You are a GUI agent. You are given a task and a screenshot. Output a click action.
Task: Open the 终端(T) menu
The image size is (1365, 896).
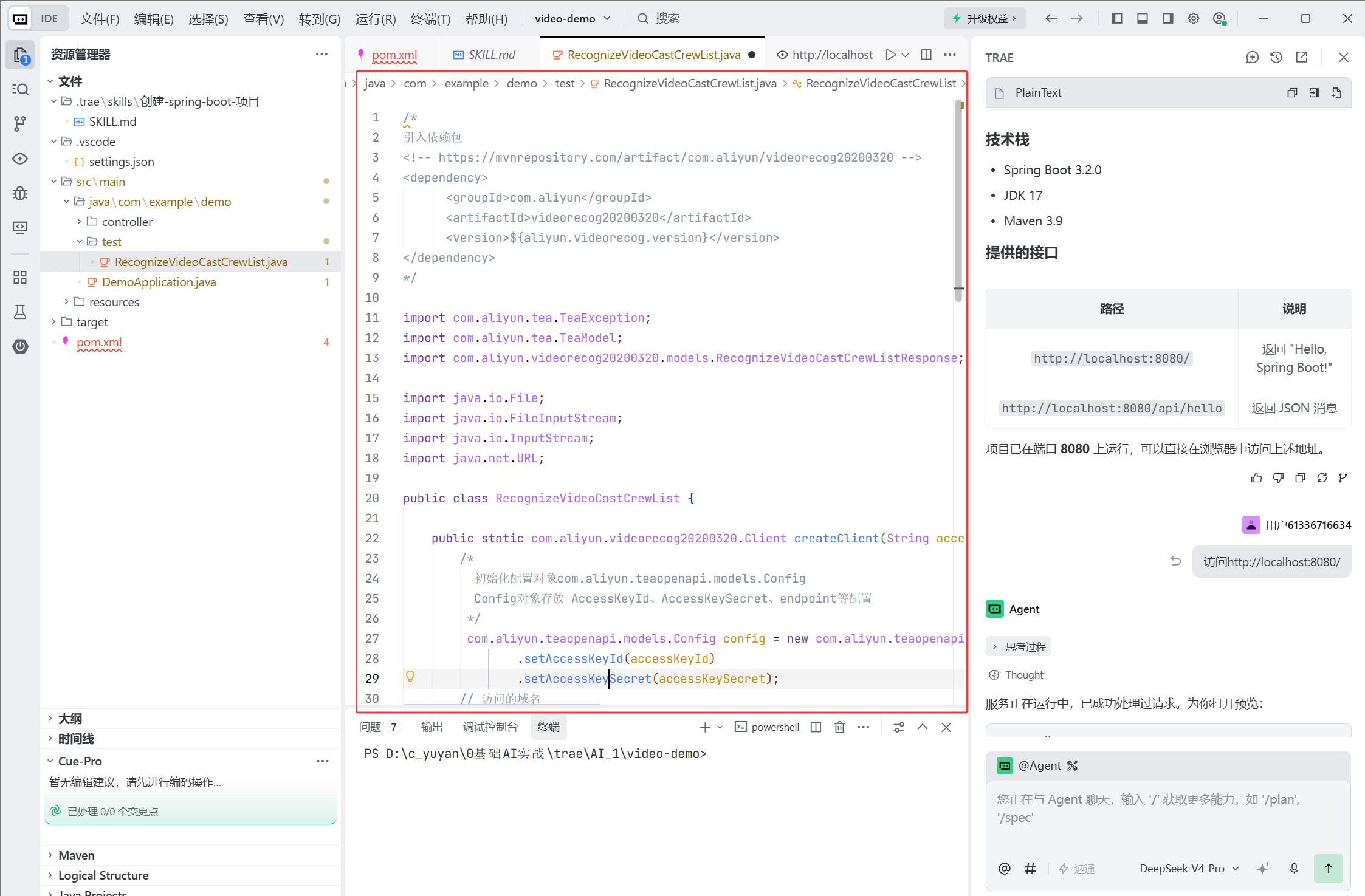tap(430, 19)
